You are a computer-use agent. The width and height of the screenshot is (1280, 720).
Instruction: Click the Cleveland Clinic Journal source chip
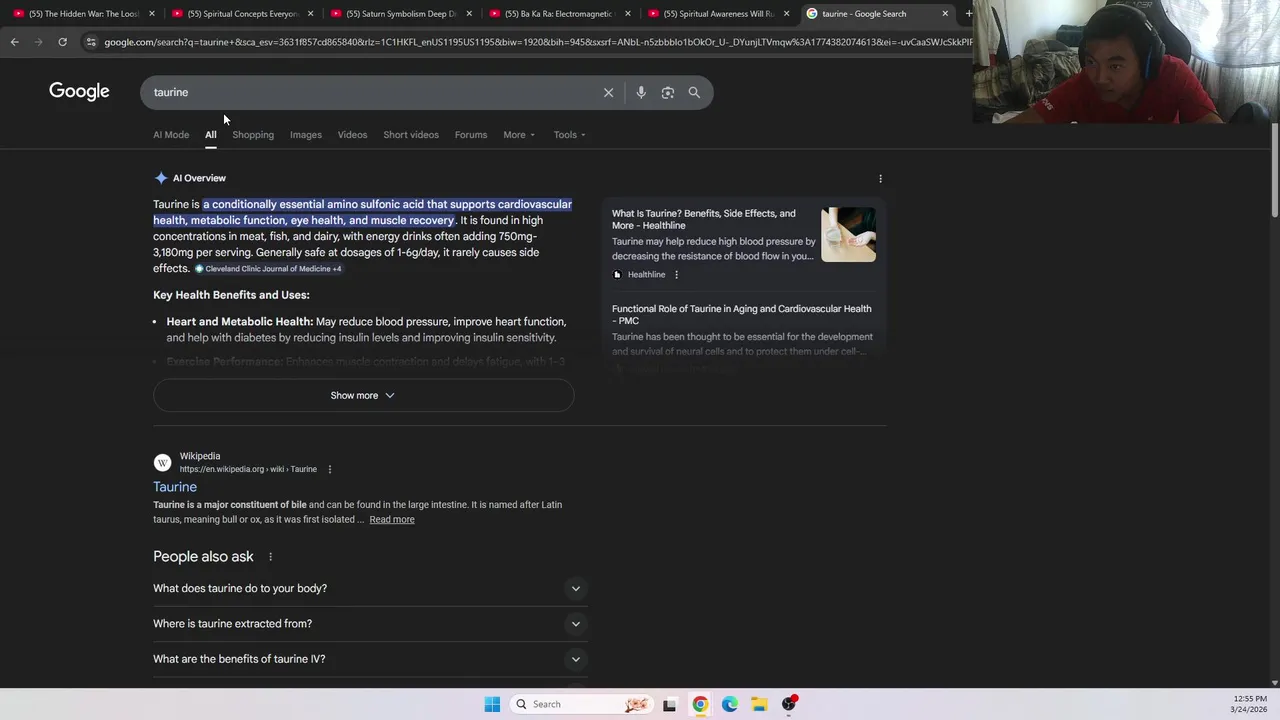point(268,269)
